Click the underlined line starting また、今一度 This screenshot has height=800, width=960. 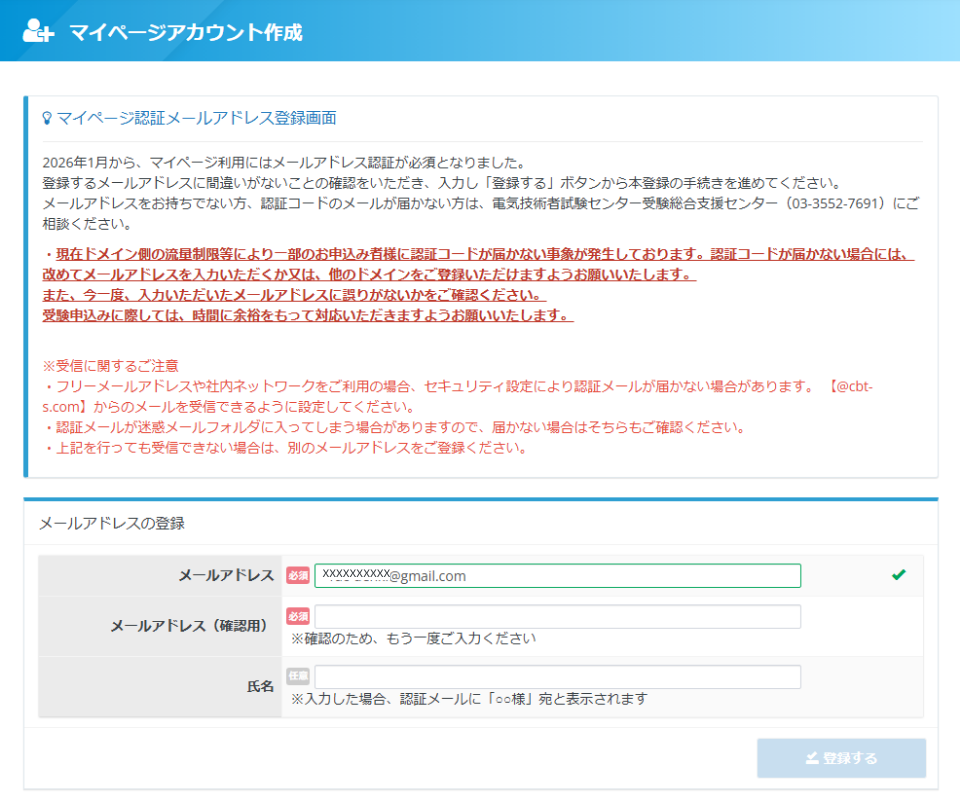pos(294,295)
